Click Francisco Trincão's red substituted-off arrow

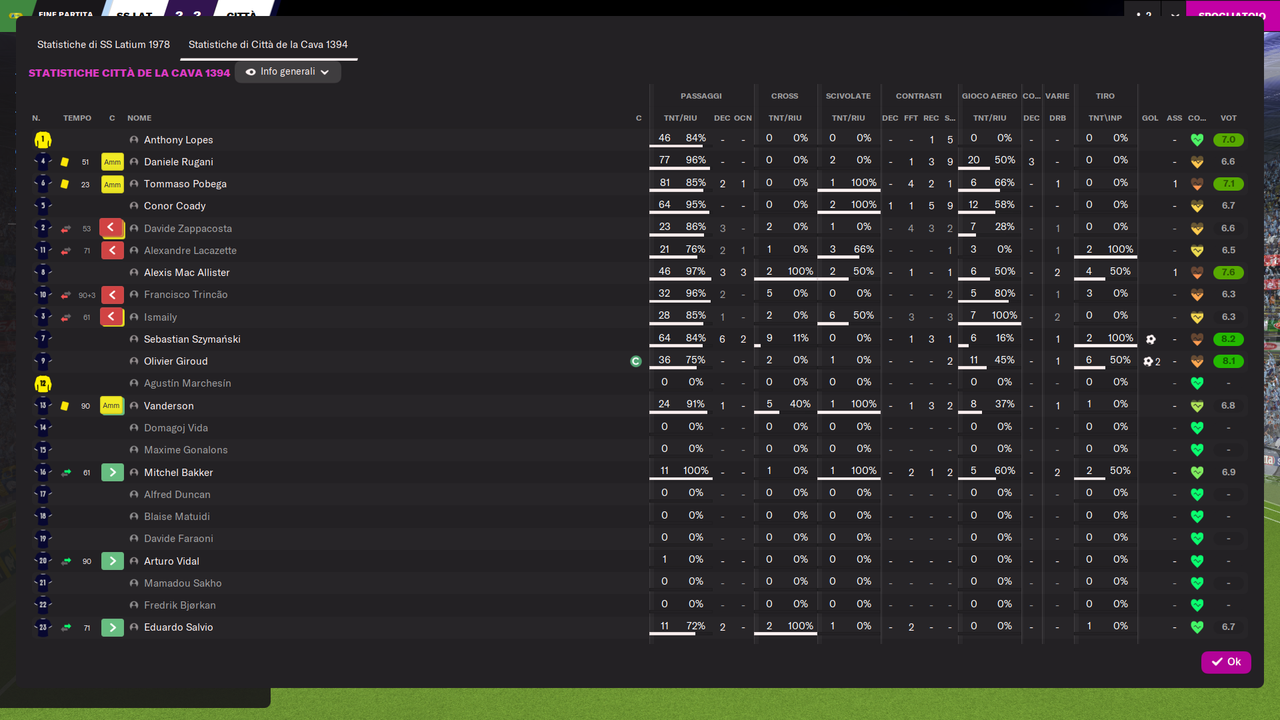[x=111, y=295]
